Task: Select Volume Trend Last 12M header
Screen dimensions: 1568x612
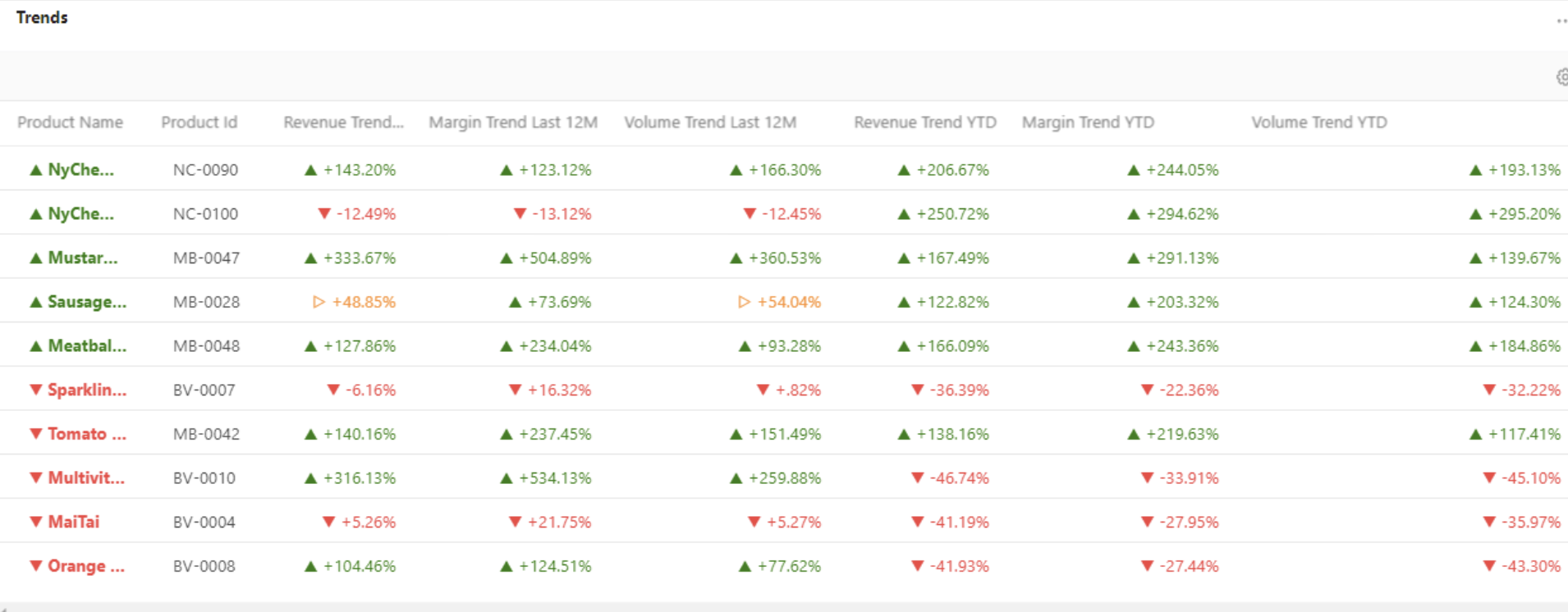Action: pyautogui.click(x=709, y=122)
